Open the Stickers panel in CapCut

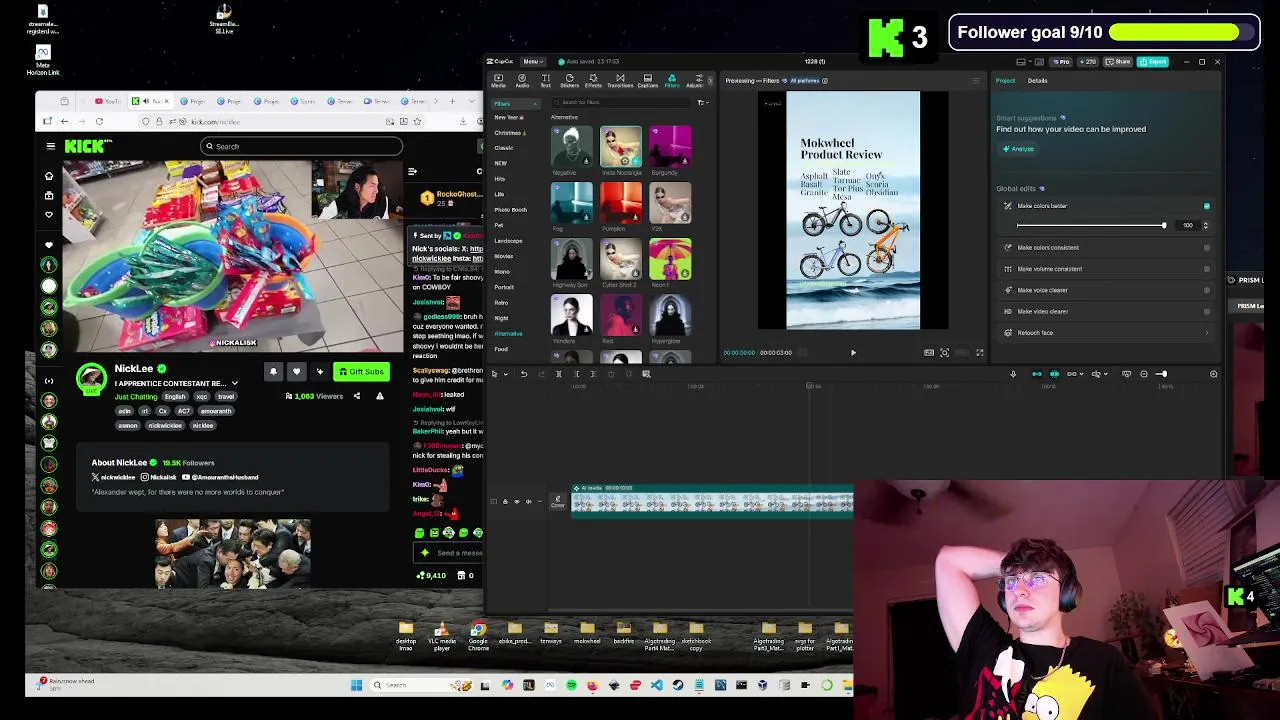tap(569, 80)
